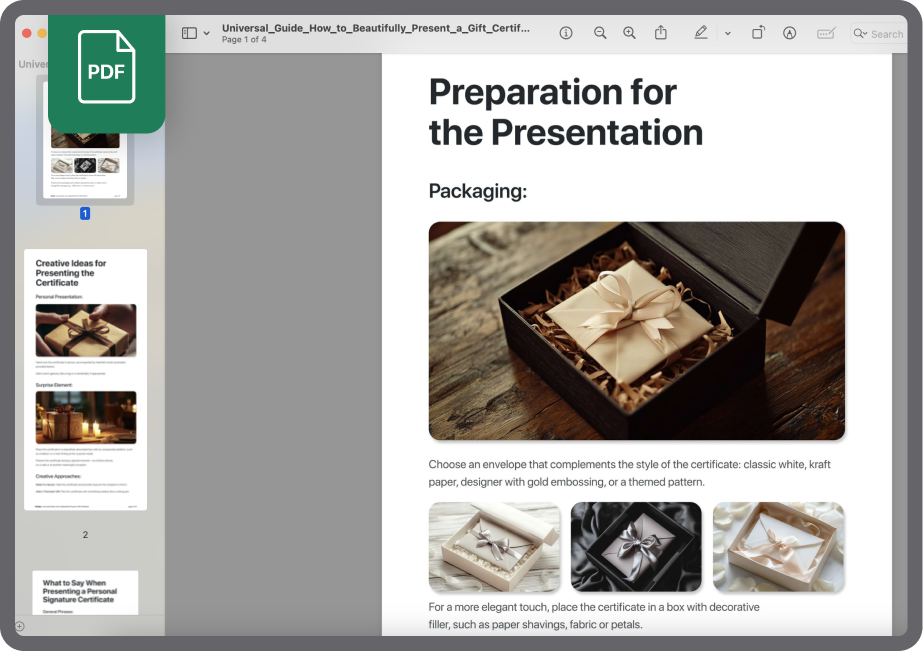Expand the highlight color dropdown arrow
The width and height of the screenshot is (923, 651).
(727, 33)
